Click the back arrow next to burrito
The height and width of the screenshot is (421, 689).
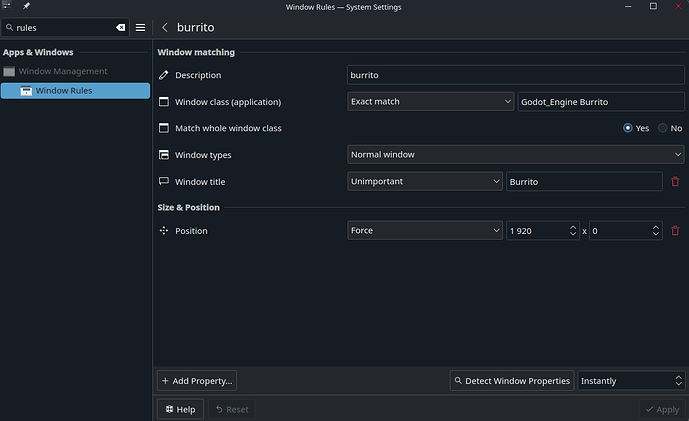pos(164,28)
